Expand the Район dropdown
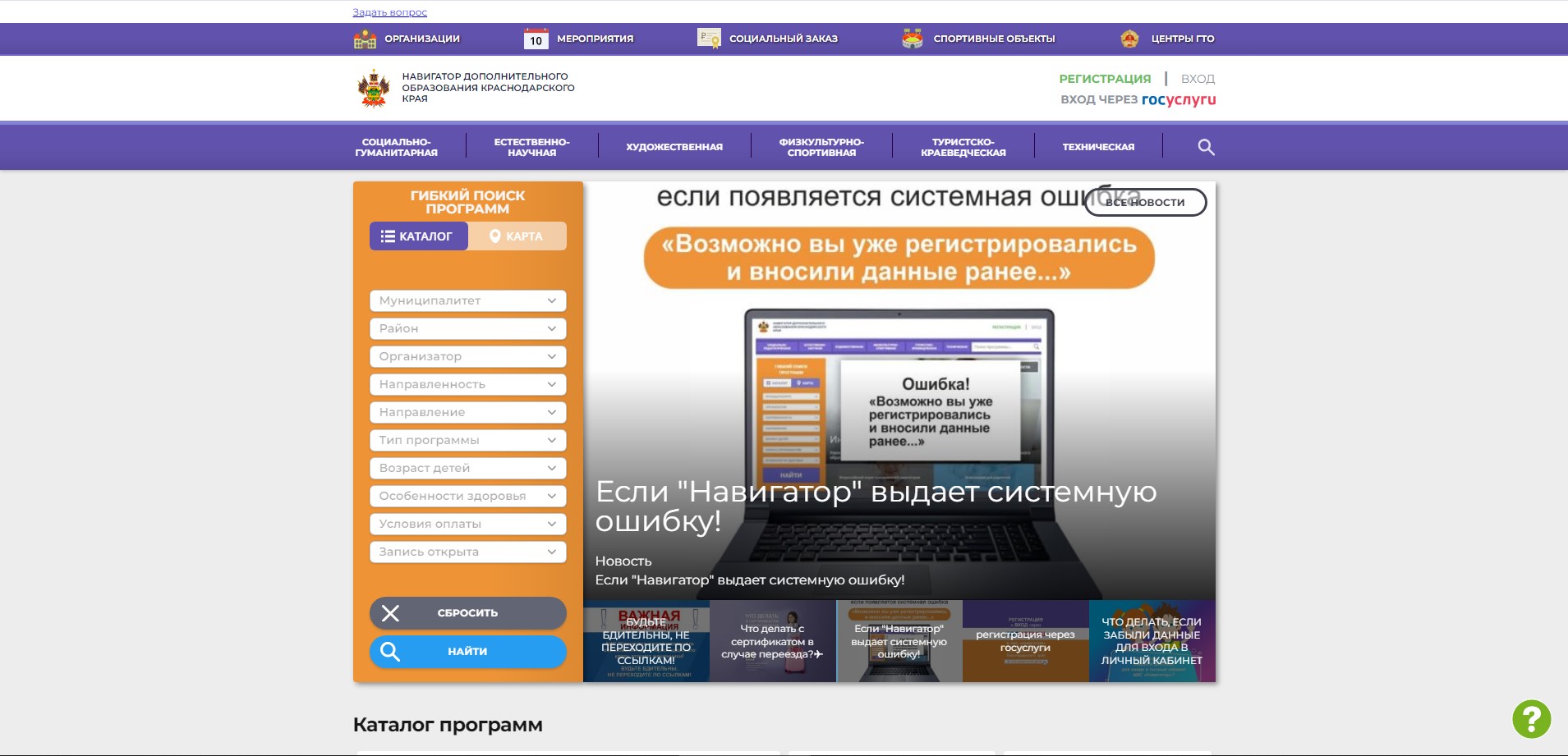1568x756 pixels. tap(468, 328)
